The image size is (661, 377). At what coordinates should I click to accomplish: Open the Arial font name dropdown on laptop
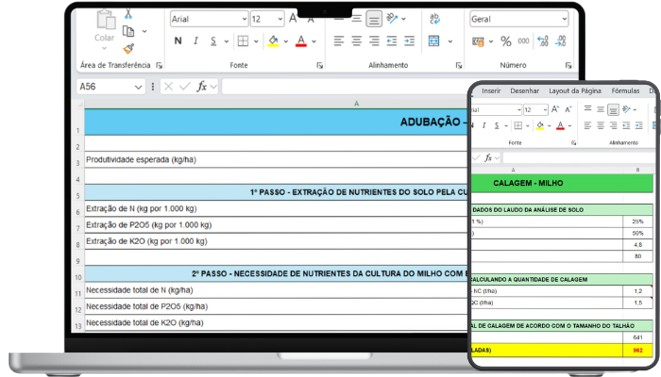(x=244, y=19)
